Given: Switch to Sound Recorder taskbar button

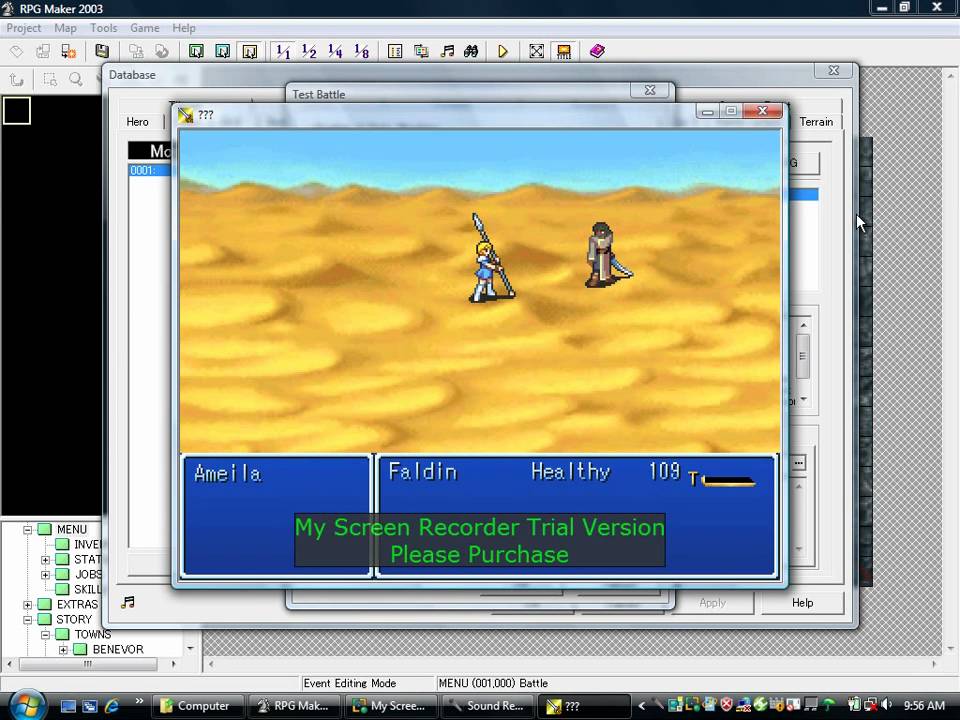Looking at the screenshot, I should point(487,706).
